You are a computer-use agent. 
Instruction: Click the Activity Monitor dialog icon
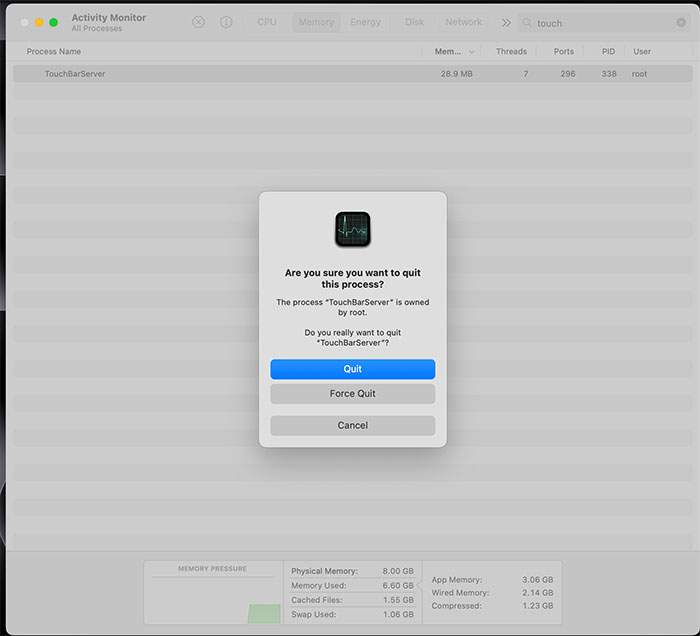[x=352, y=229]
